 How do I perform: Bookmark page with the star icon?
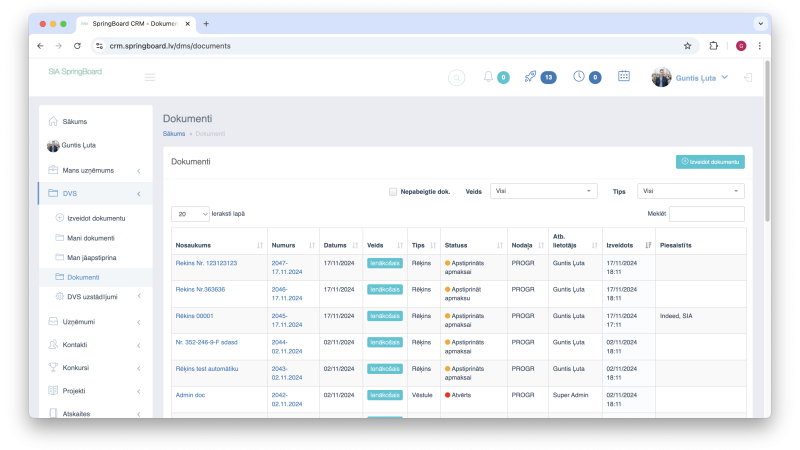(x=687, y=46)
